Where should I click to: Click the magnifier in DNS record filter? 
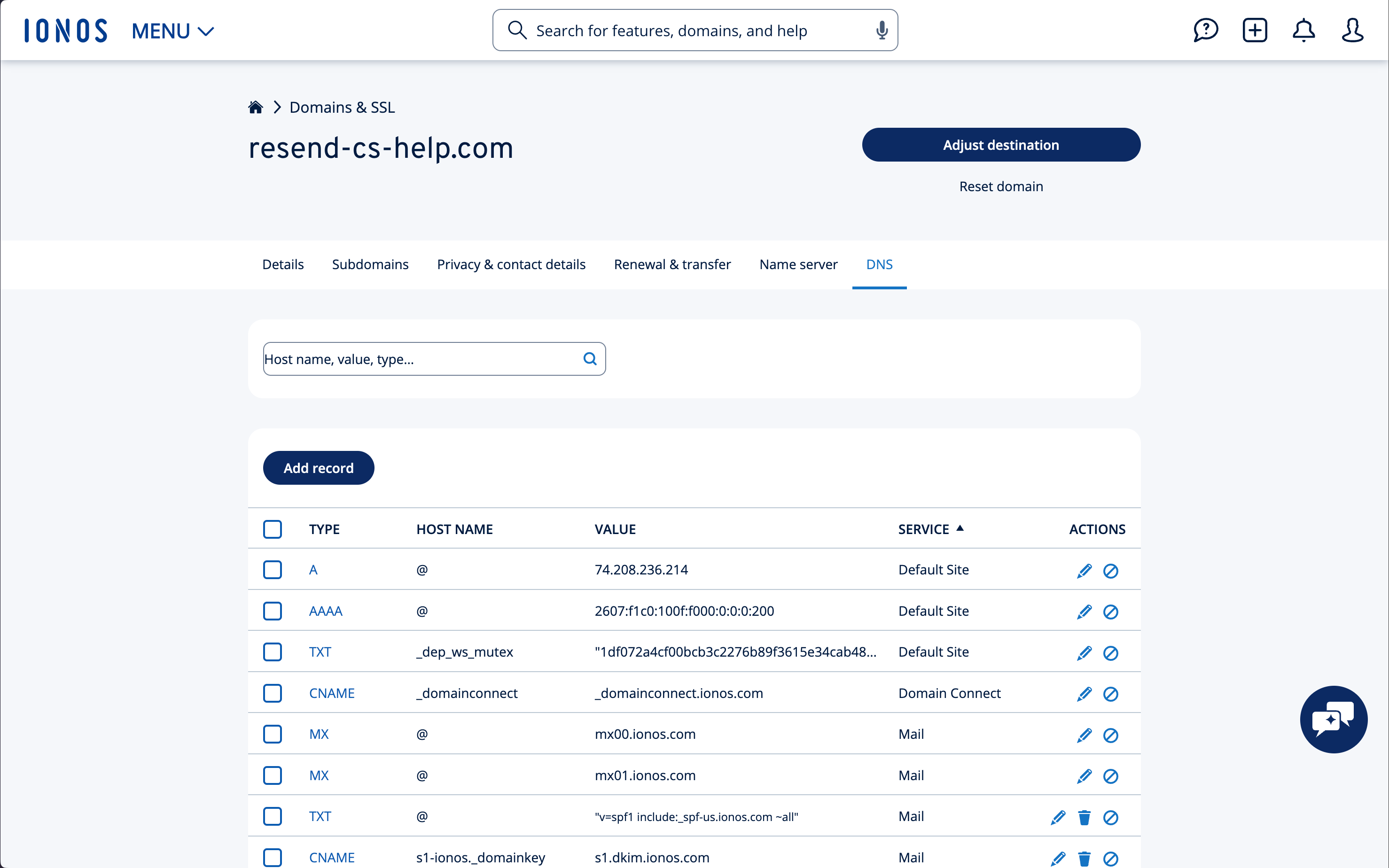[590, 359]
